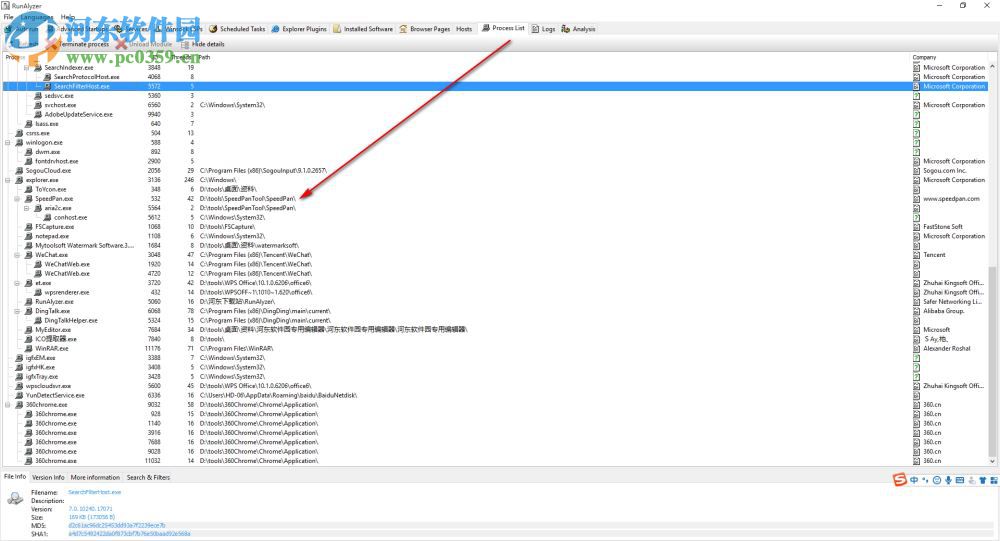Open the Hosts tab
The height and width of the screenshot is (541, 1000).
tap(464, 29)
